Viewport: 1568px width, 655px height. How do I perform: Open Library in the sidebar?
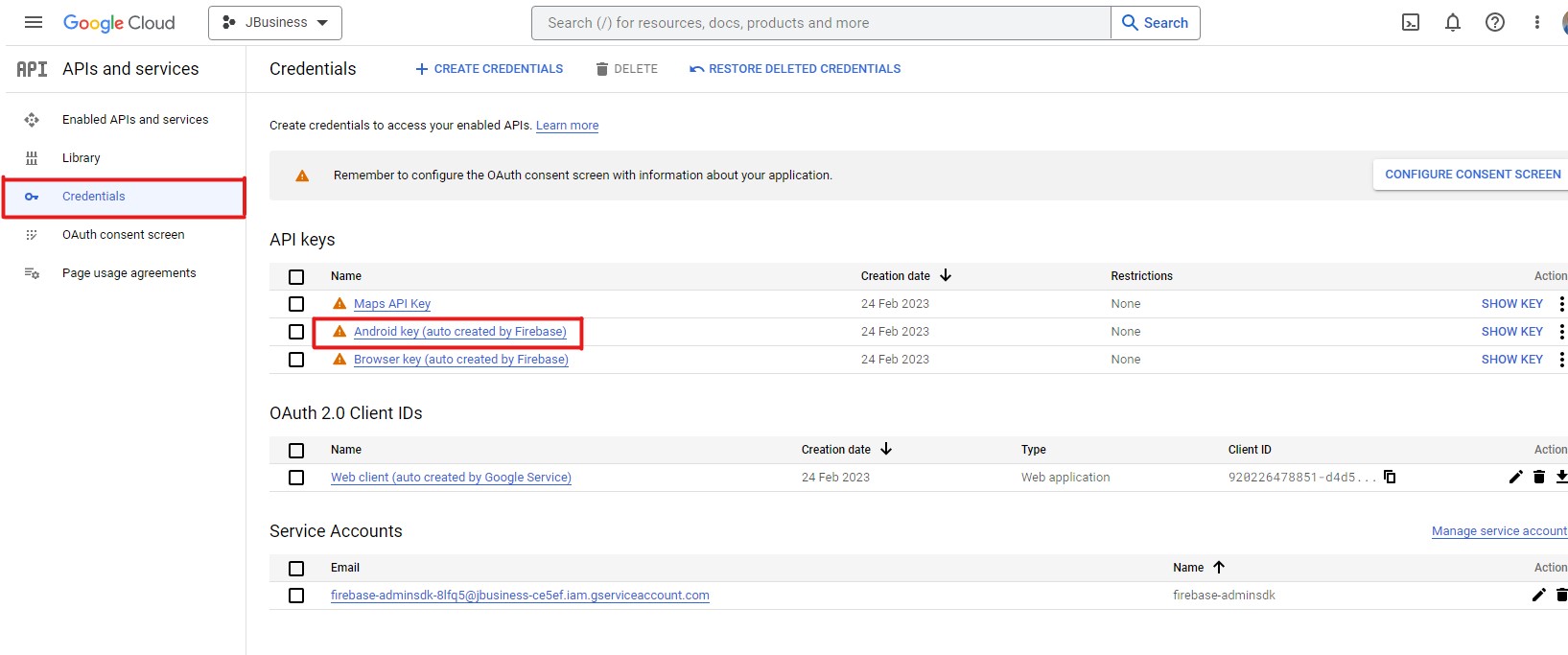pos(81,158)
